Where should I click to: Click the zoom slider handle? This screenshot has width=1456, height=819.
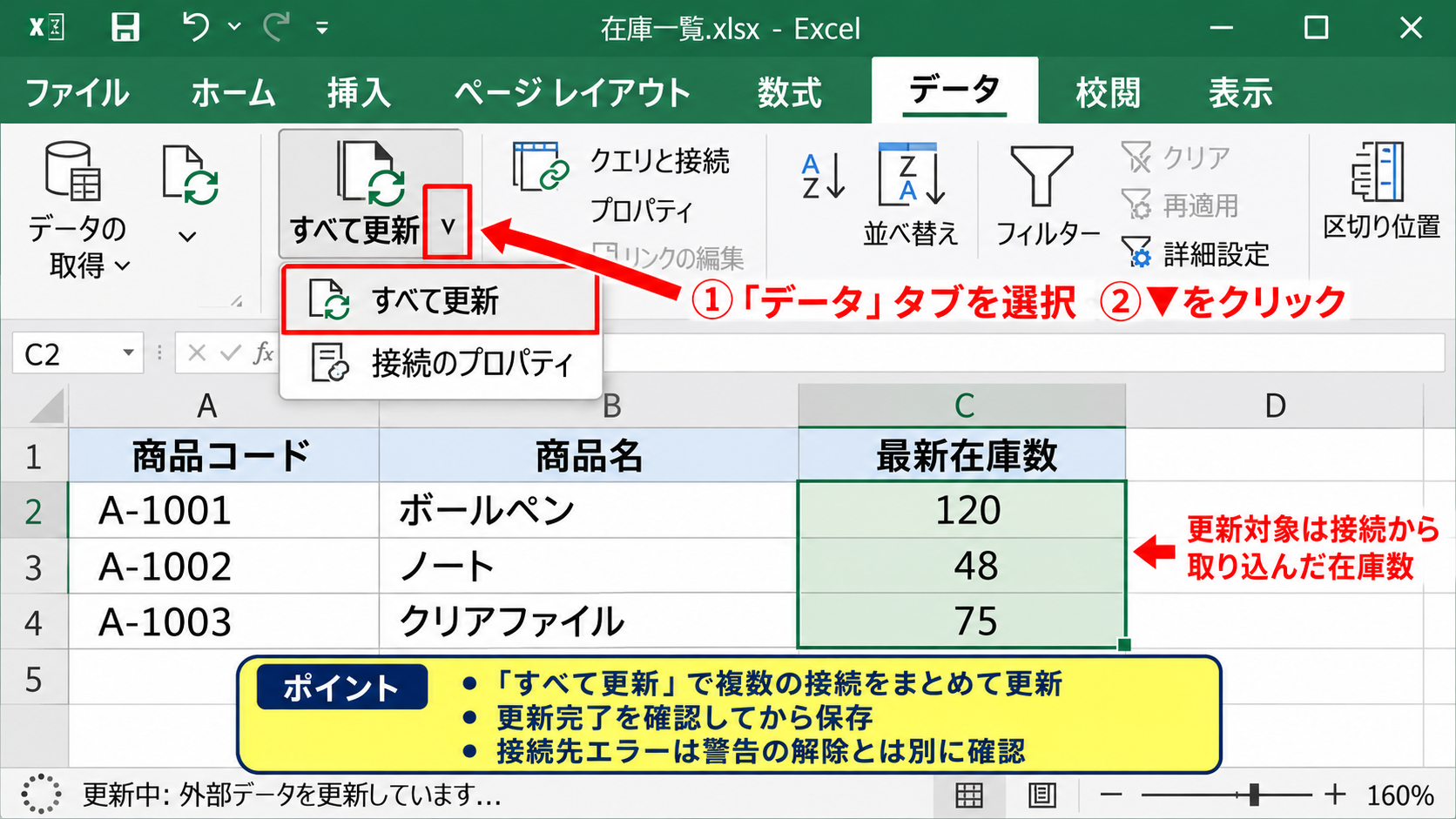(1253, 795)
